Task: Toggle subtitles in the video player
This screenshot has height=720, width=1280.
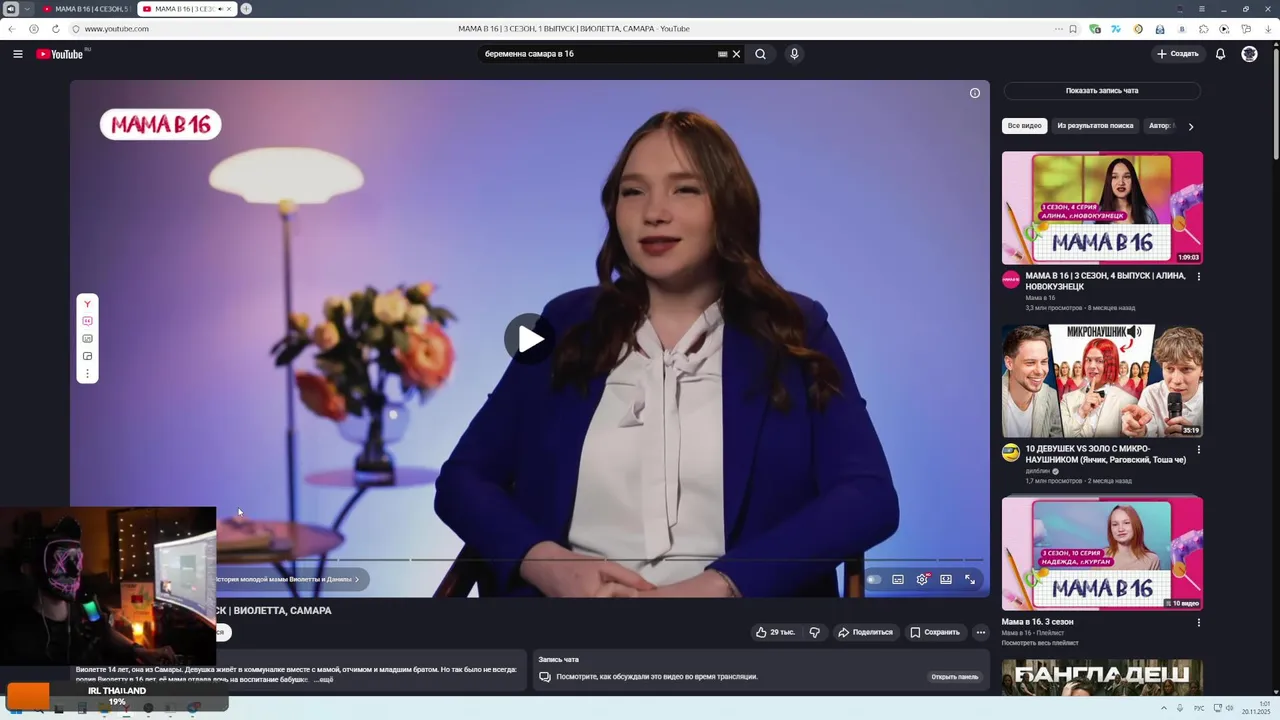Action: (x=898, y=579)
